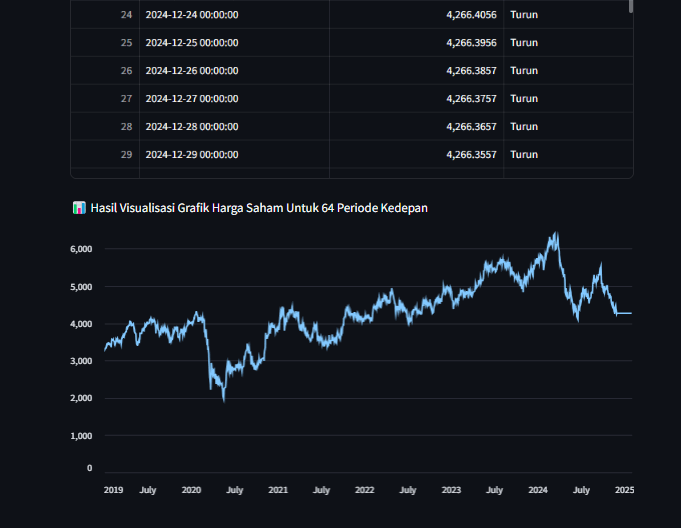Click the table's vertical scrollbar thumb
Image resolution: width=681 pixels, height=528 pixels.
click(x=631, y=6)
